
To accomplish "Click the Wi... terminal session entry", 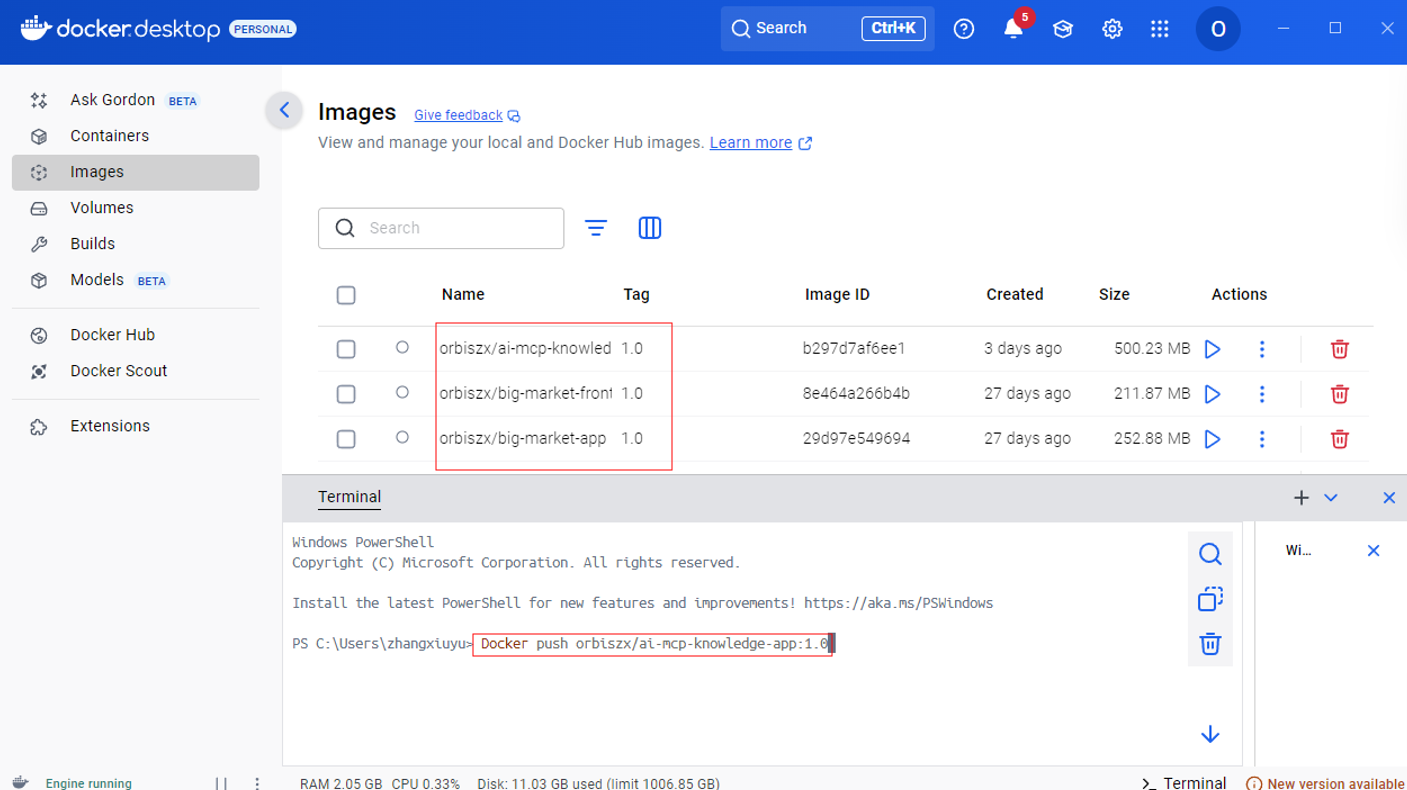I will coord(1299,551).
